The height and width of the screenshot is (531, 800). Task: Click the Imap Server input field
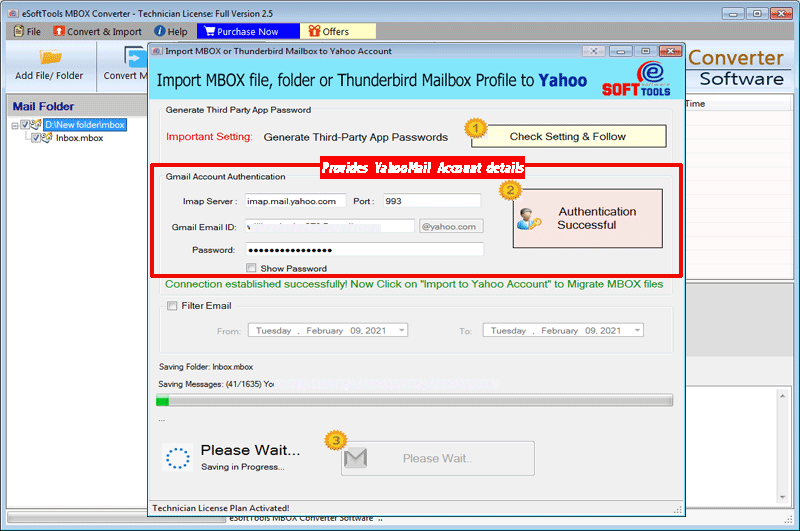click(295, 201)
